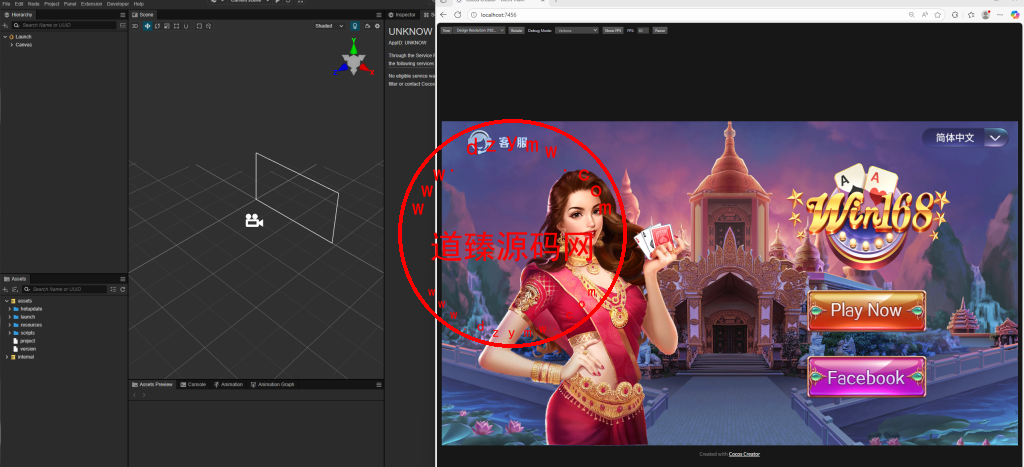Select the Move gizmo tool
This screenshot has width=1024, height=467.
(x=147, y=26)
